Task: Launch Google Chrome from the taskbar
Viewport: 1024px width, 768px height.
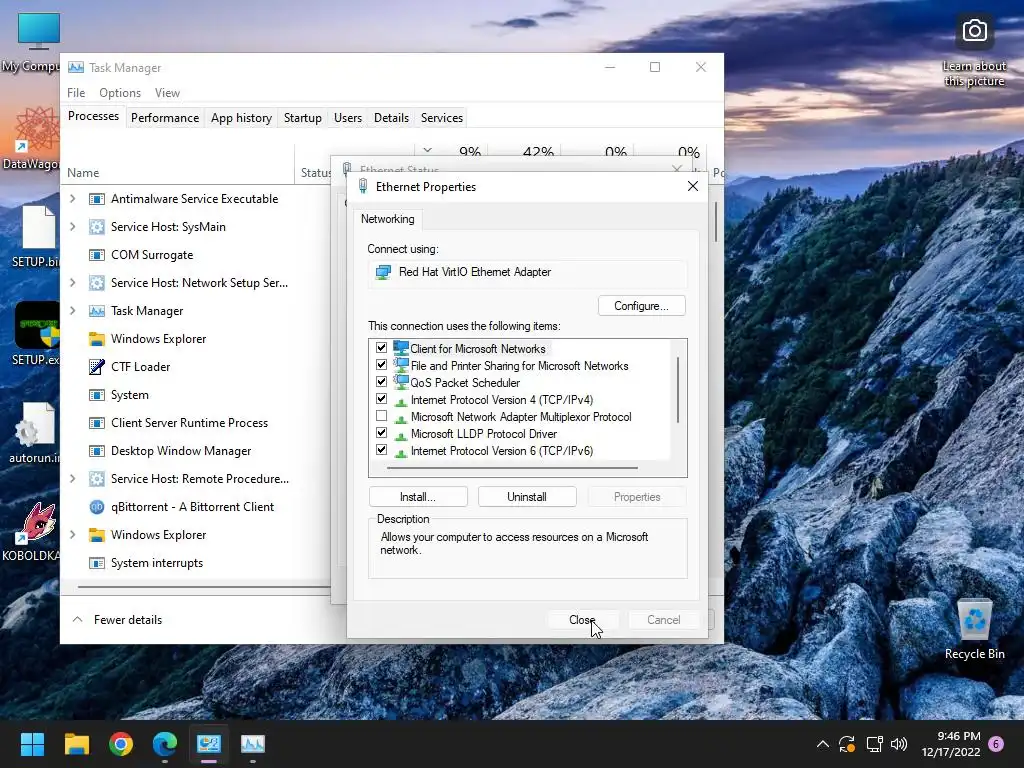Action: (x=121, y=744)
